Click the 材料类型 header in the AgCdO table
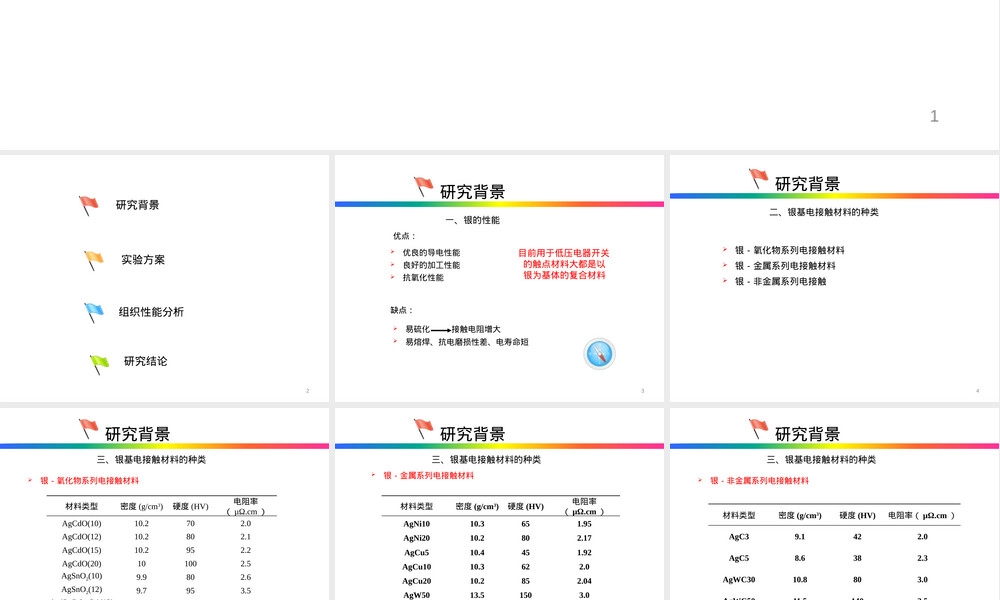The width and height of the screenshot is (1000, 600). (x=82, y=507)
